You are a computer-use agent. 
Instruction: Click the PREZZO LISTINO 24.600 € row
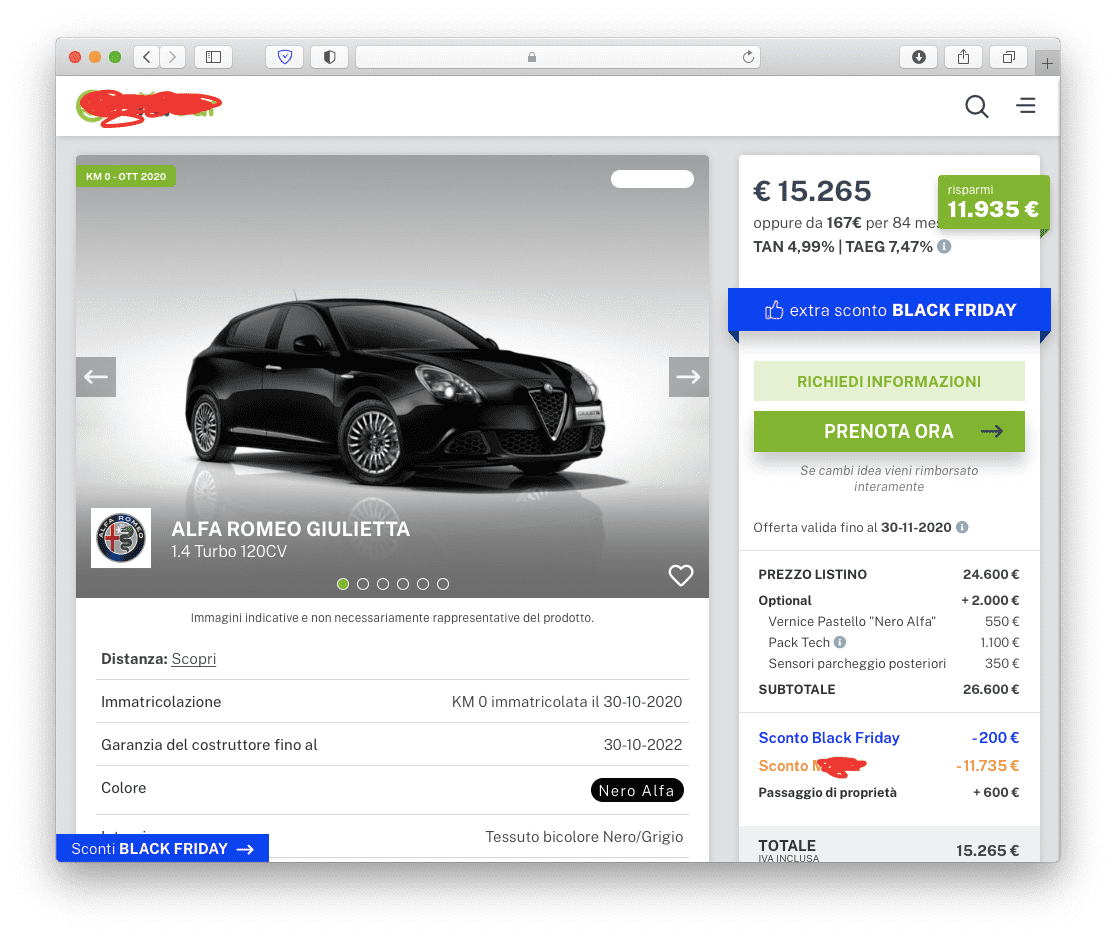tap(888, 574)
